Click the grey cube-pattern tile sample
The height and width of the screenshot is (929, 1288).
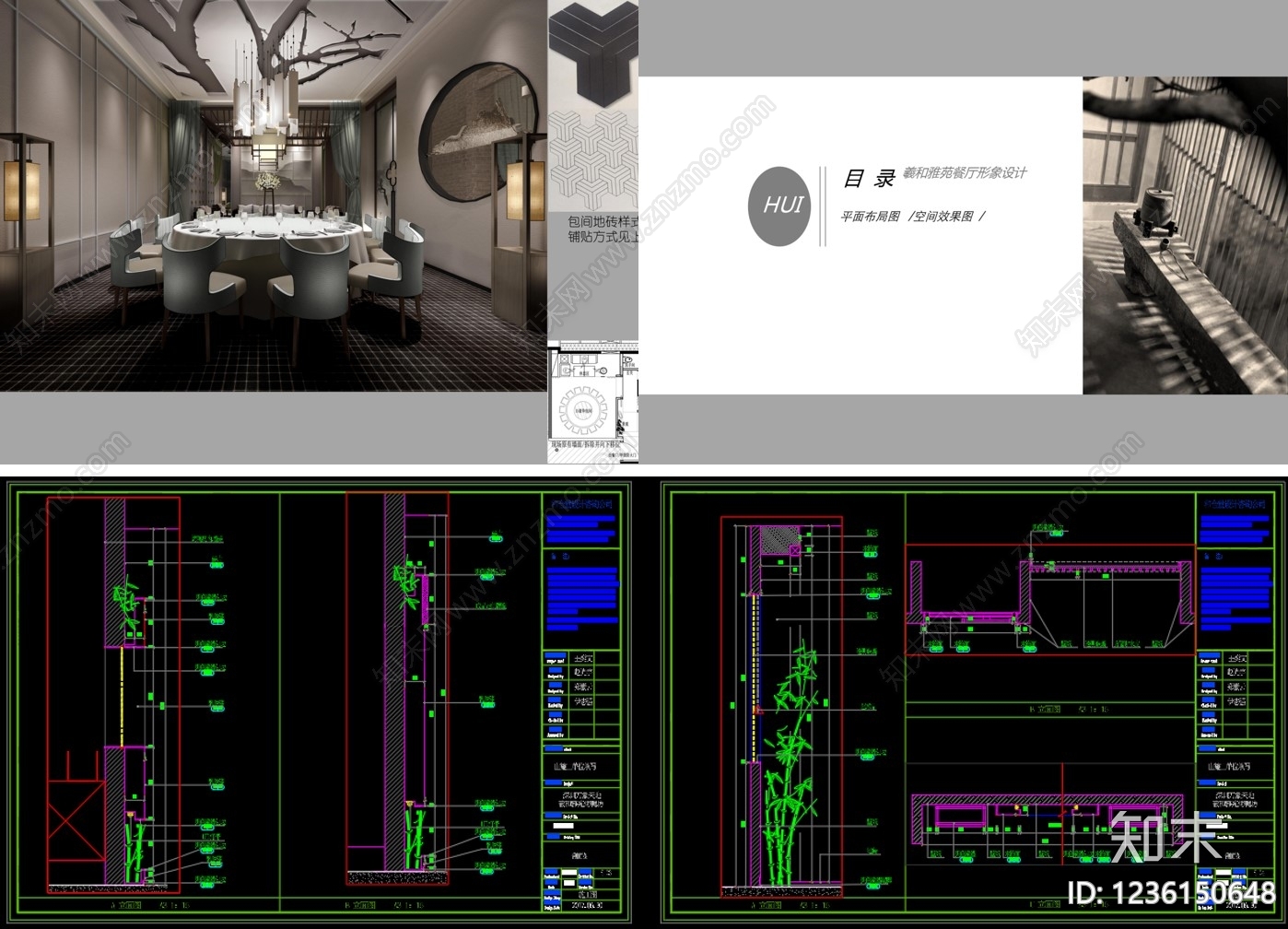[x=593, y=161]
